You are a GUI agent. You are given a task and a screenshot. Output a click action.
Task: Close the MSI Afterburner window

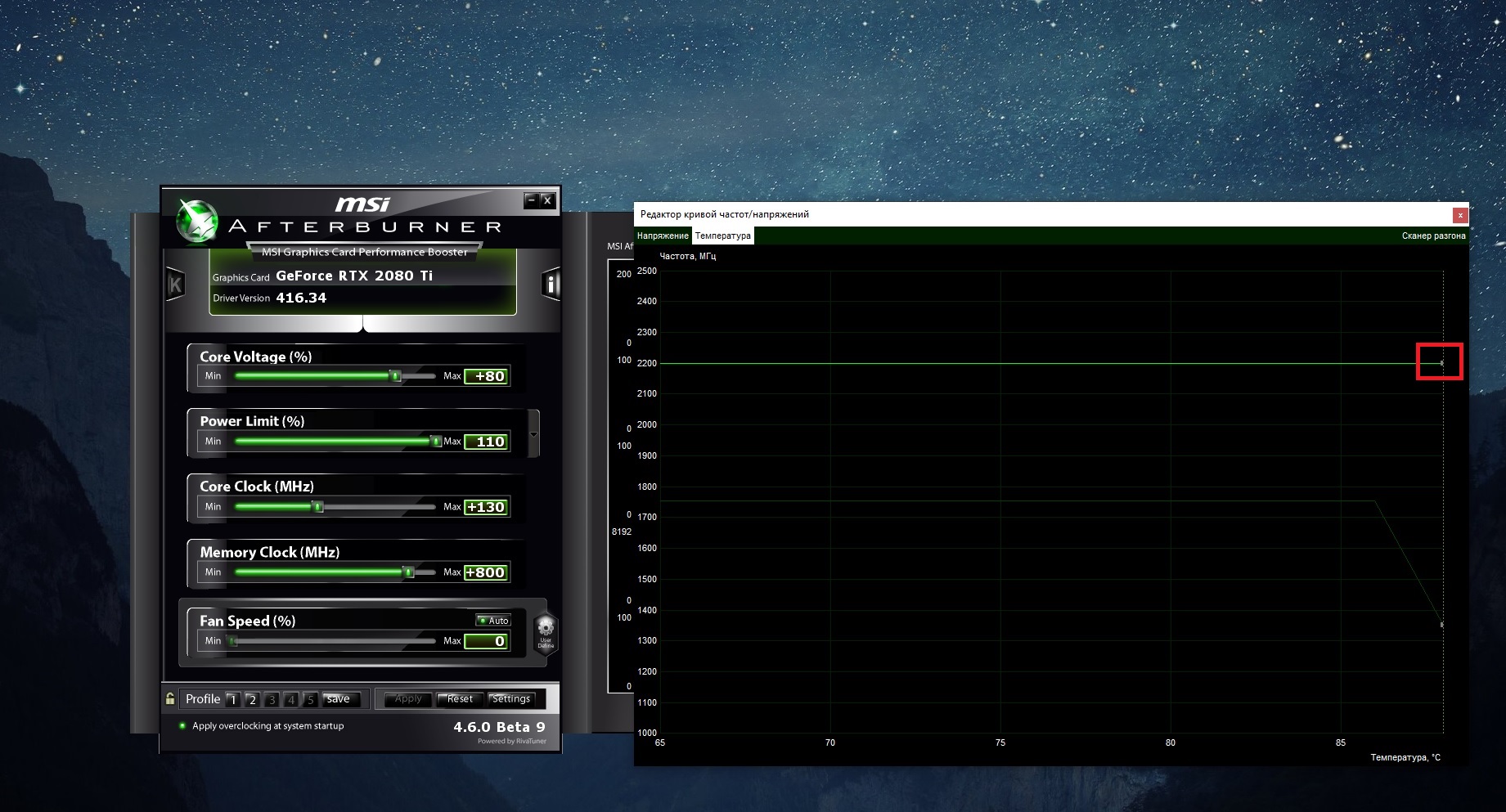[x=547, y=200]
